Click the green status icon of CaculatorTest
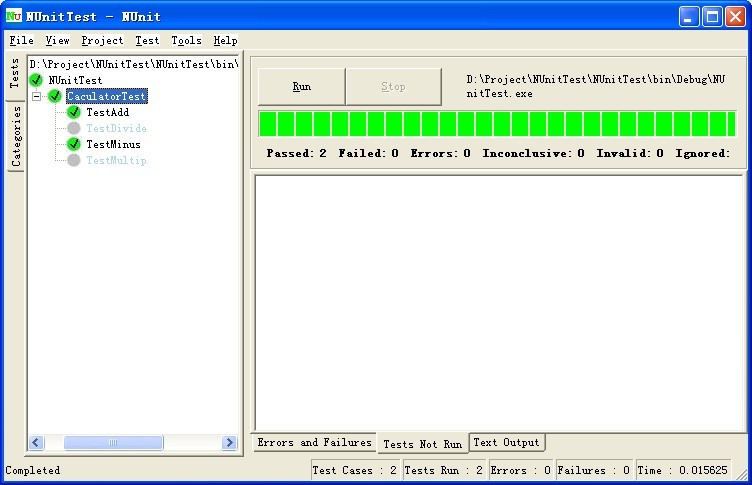The height and width of the screenshot is (485, 752). click(x=55, y=96)
